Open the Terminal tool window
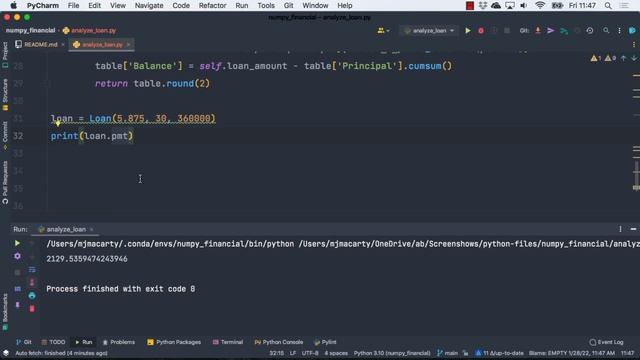This screenshot has width=640, height=360. pyautogui.click(x=228, y=342)
